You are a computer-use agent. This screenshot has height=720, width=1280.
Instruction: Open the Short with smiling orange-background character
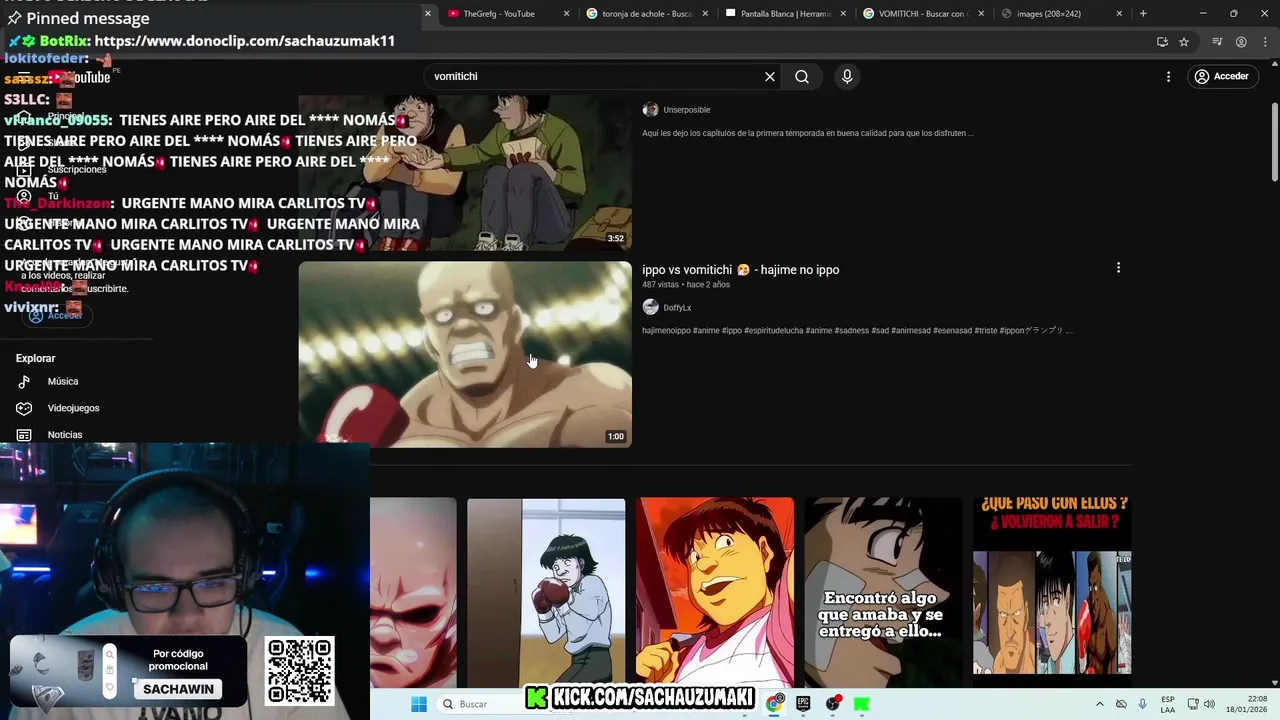[715, 592]
